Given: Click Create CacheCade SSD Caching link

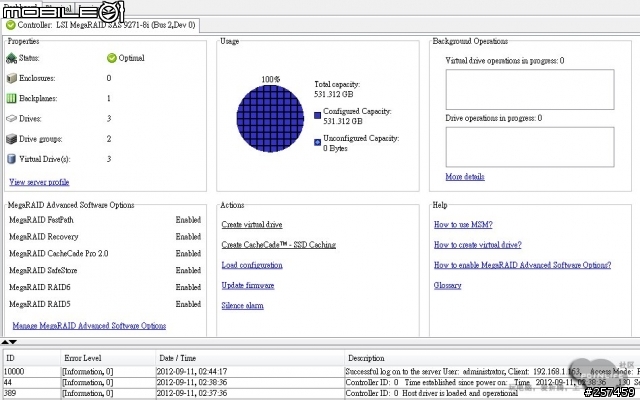Looking at the screenshot, I should 278,245.
